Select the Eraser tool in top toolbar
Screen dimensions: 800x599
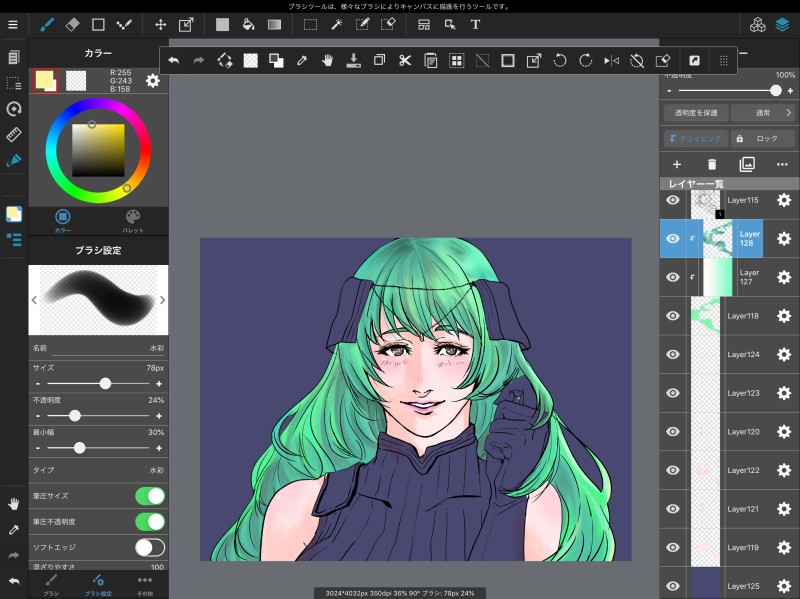click(72, 24)
